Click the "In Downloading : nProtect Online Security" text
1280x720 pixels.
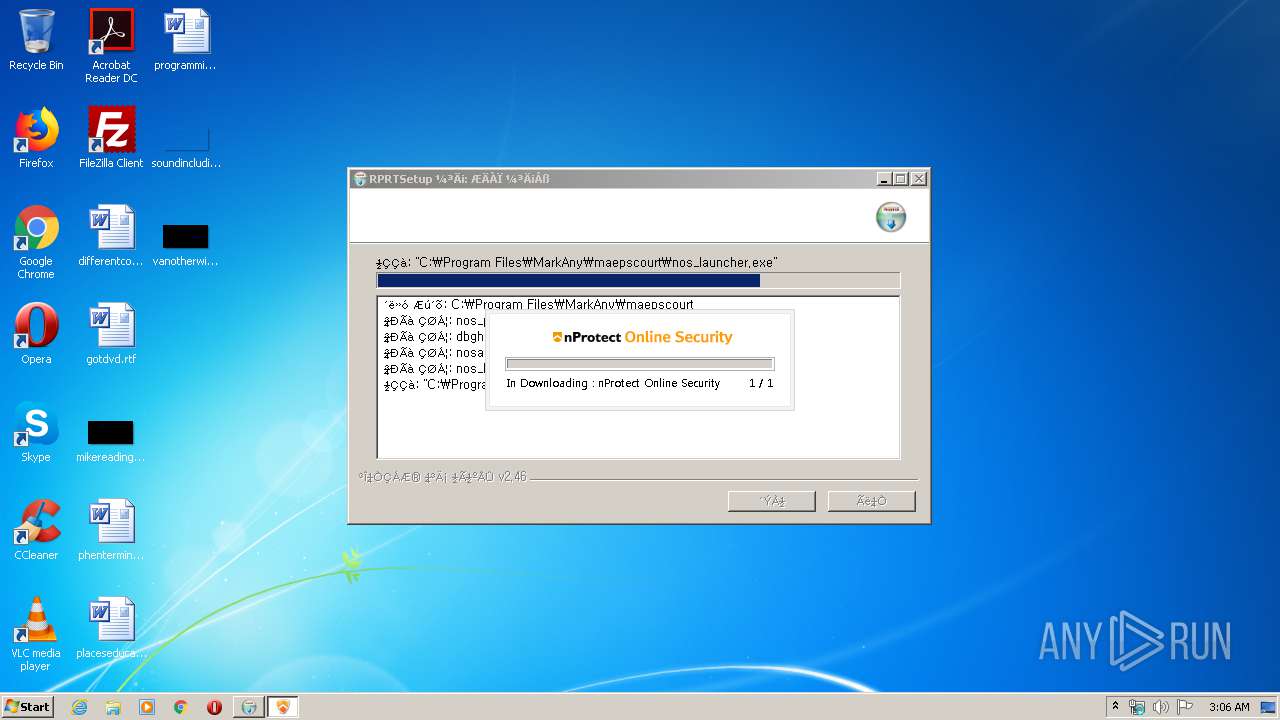[613, 383]
